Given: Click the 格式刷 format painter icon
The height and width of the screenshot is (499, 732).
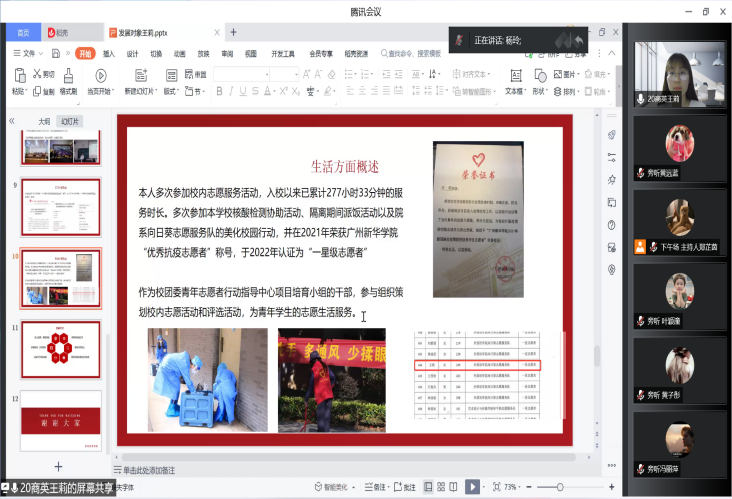Looking at the screenshot, I should [68, 82].
